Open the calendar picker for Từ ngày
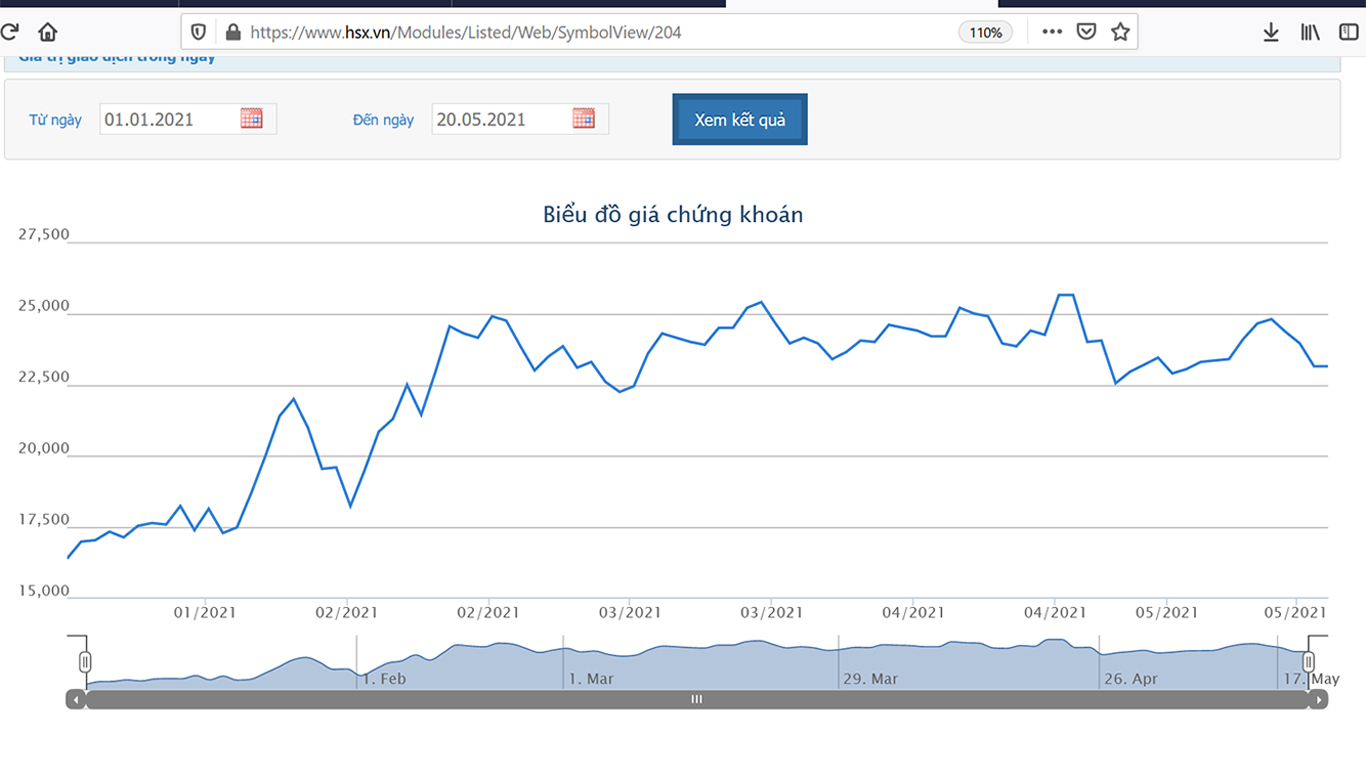Image resolution: width=1366 pixels, height=768 pixels. click(x=252, y=118)
